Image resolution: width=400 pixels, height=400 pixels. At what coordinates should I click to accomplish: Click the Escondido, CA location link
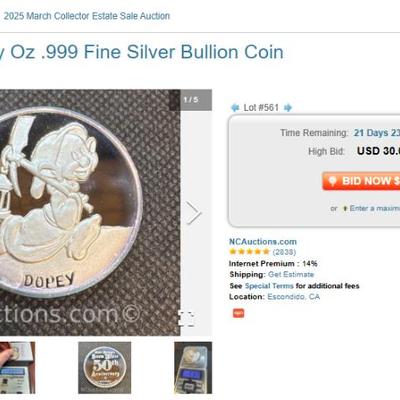293,297
